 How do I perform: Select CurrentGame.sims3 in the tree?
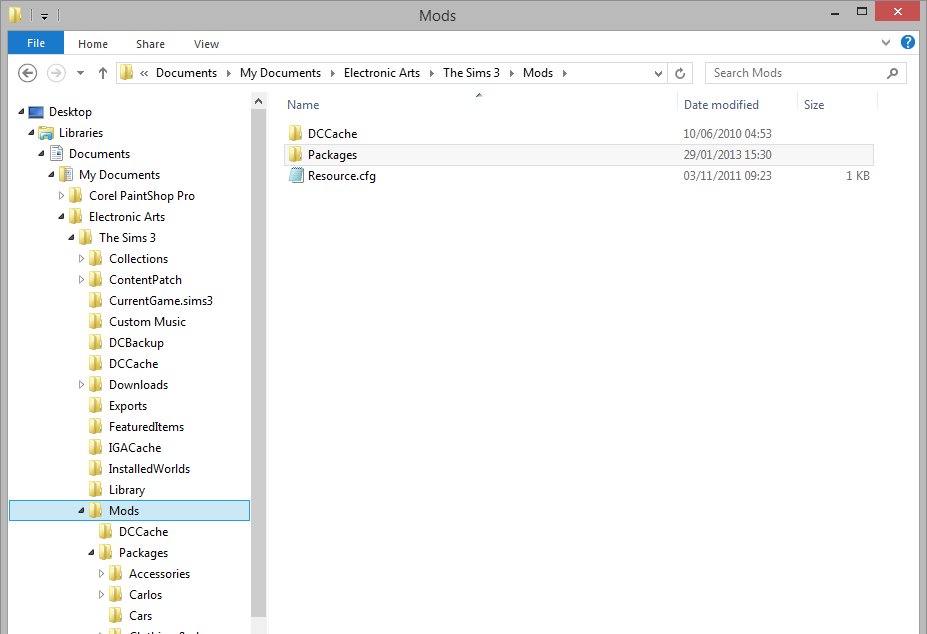(161, 300)
